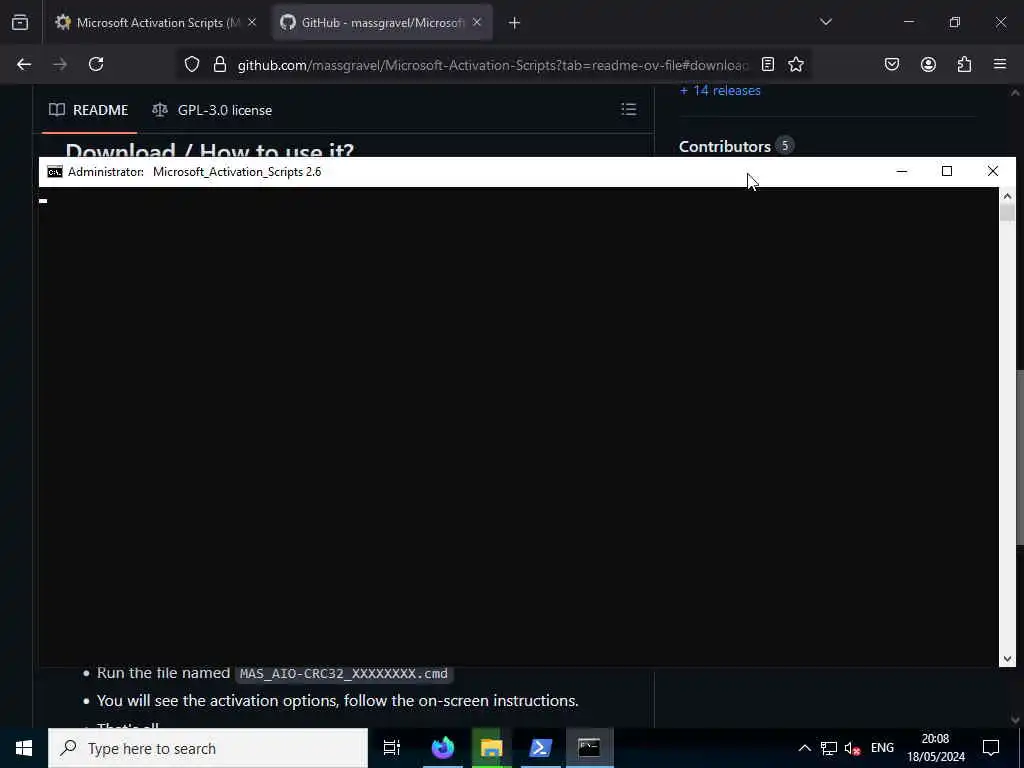Open Task View on the taskbar
Image resolution: width=1024 pixels, height=768 pixels.
(x=392, y=748)
